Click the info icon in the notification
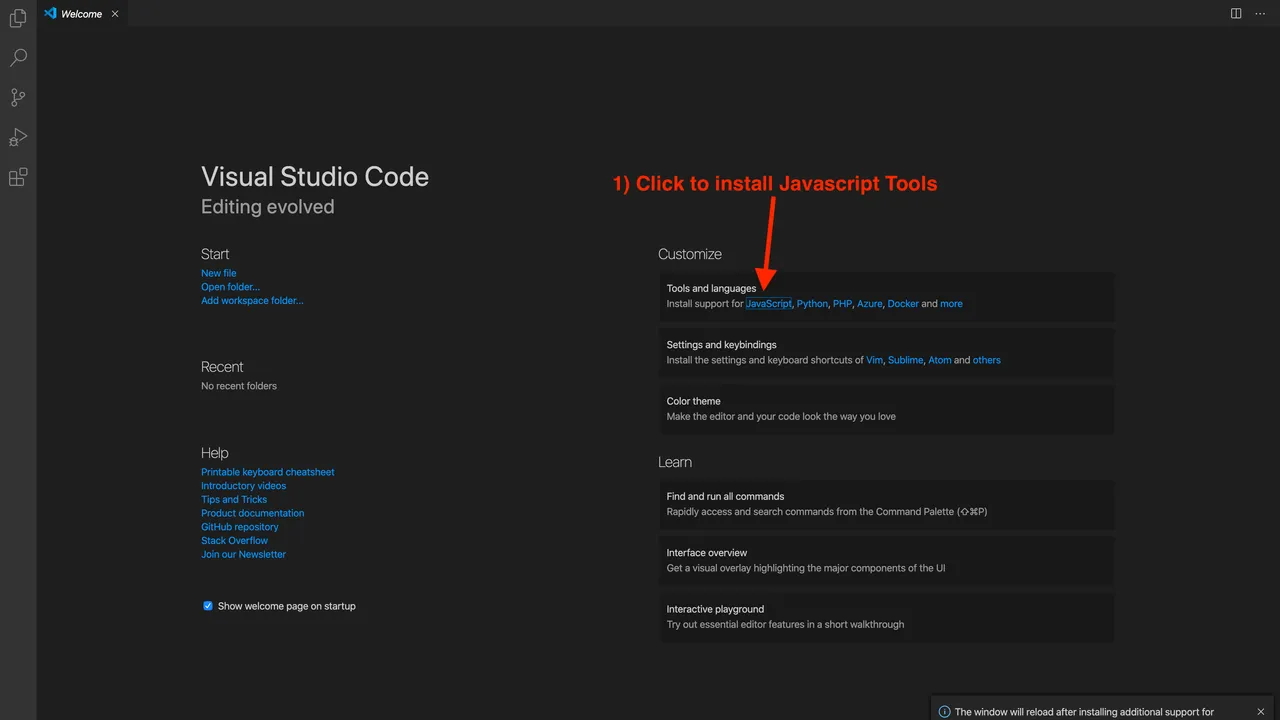1280x720 pixels. pyautogui.click(x=945, y=712)
